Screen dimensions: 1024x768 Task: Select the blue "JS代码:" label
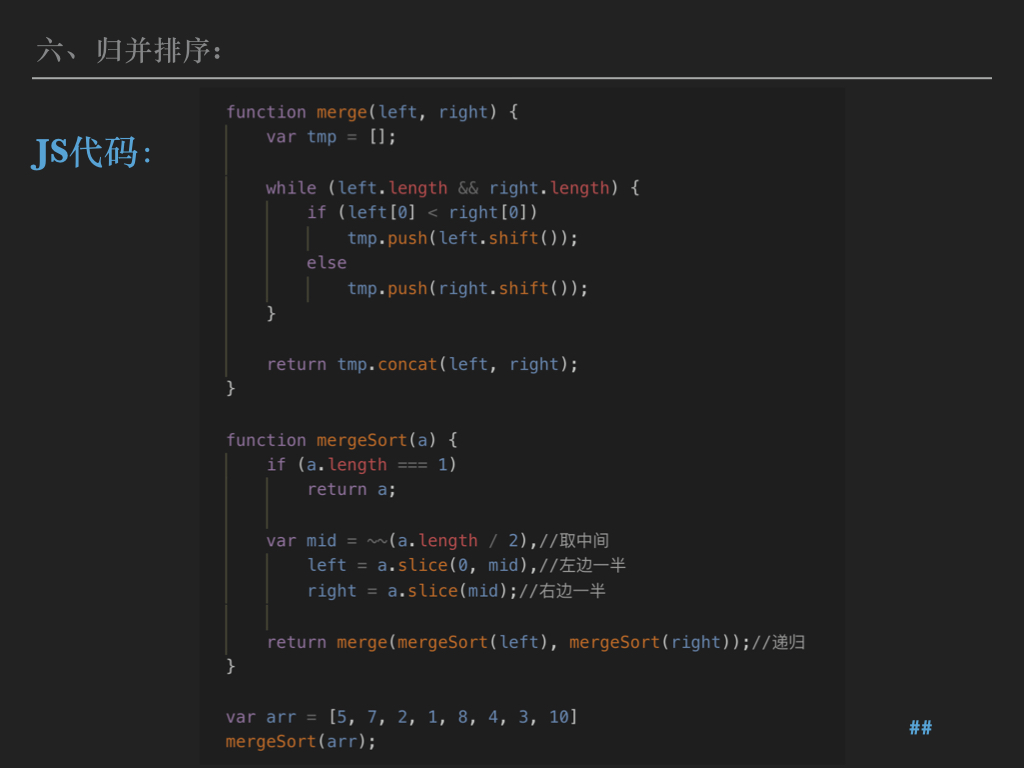(92, 153)
